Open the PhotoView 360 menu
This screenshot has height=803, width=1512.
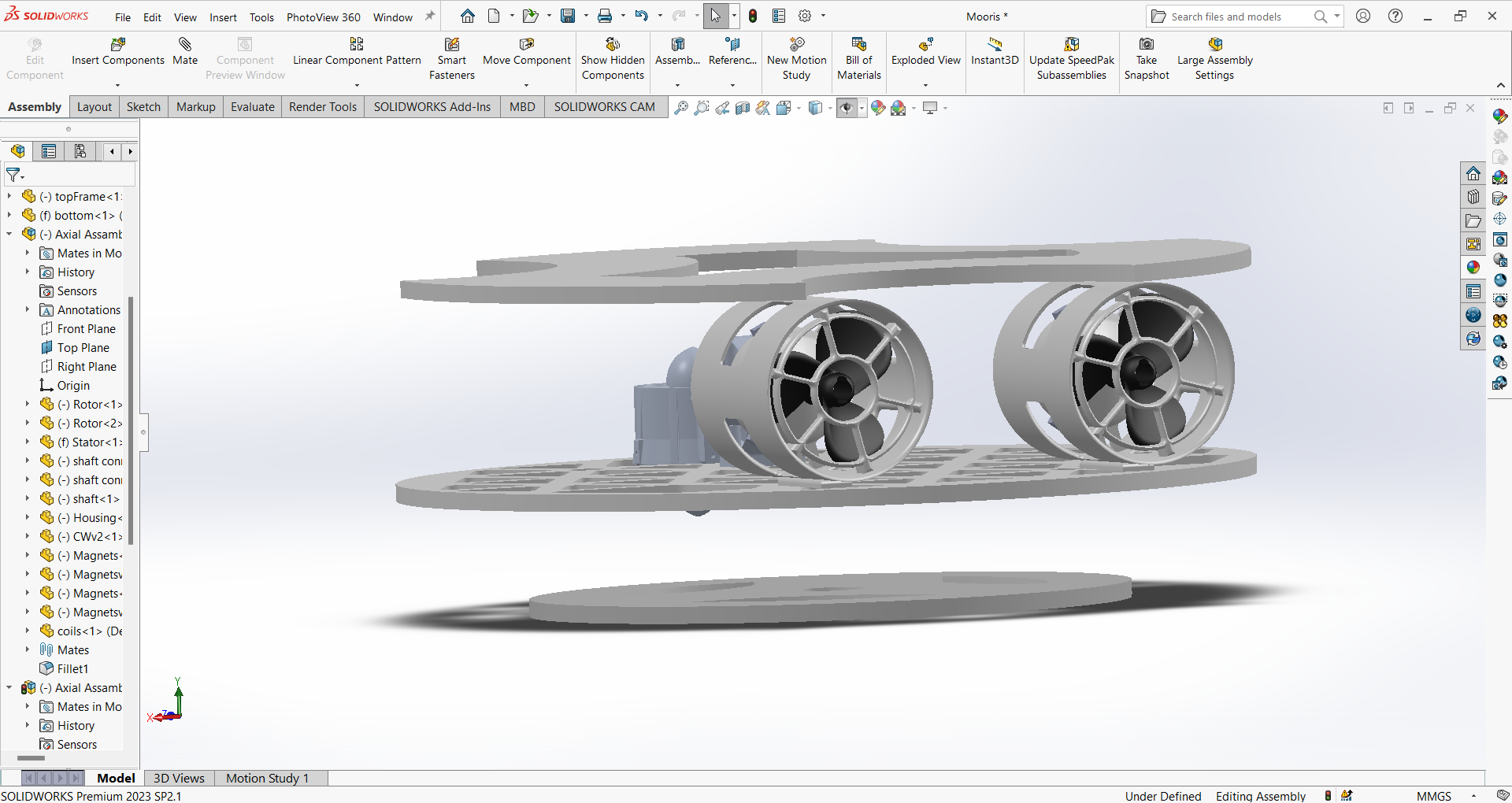(x=323, y=17)
